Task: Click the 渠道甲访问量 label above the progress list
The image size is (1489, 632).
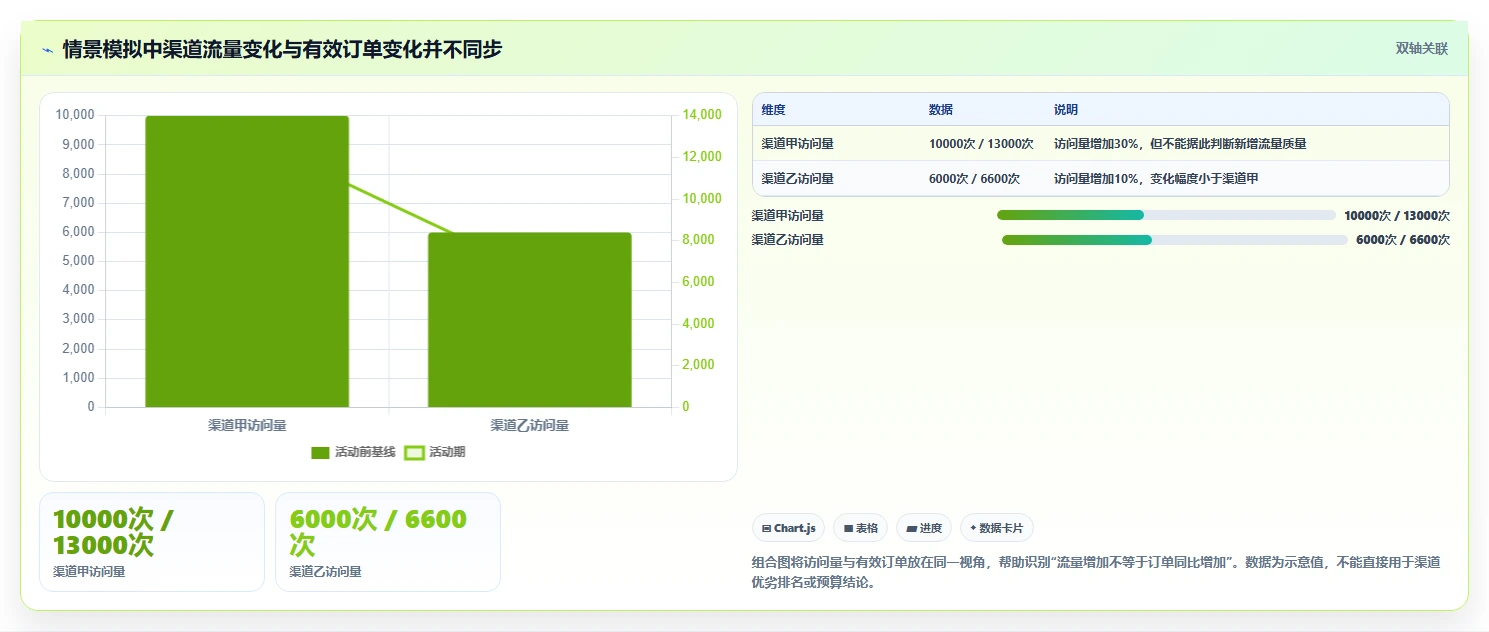Action: coord(788,216)
